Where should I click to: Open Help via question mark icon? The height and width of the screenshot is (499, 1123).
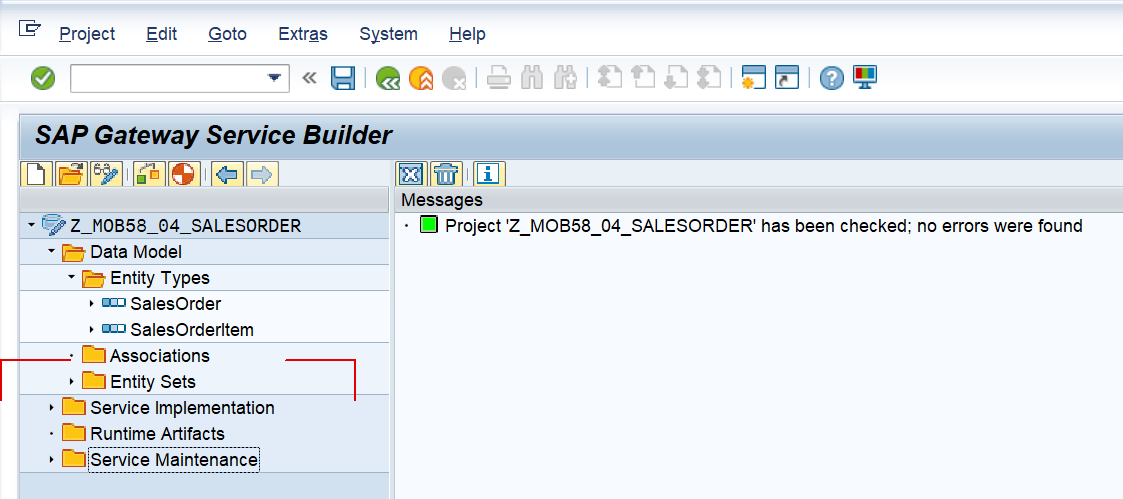tap(832, 78)
